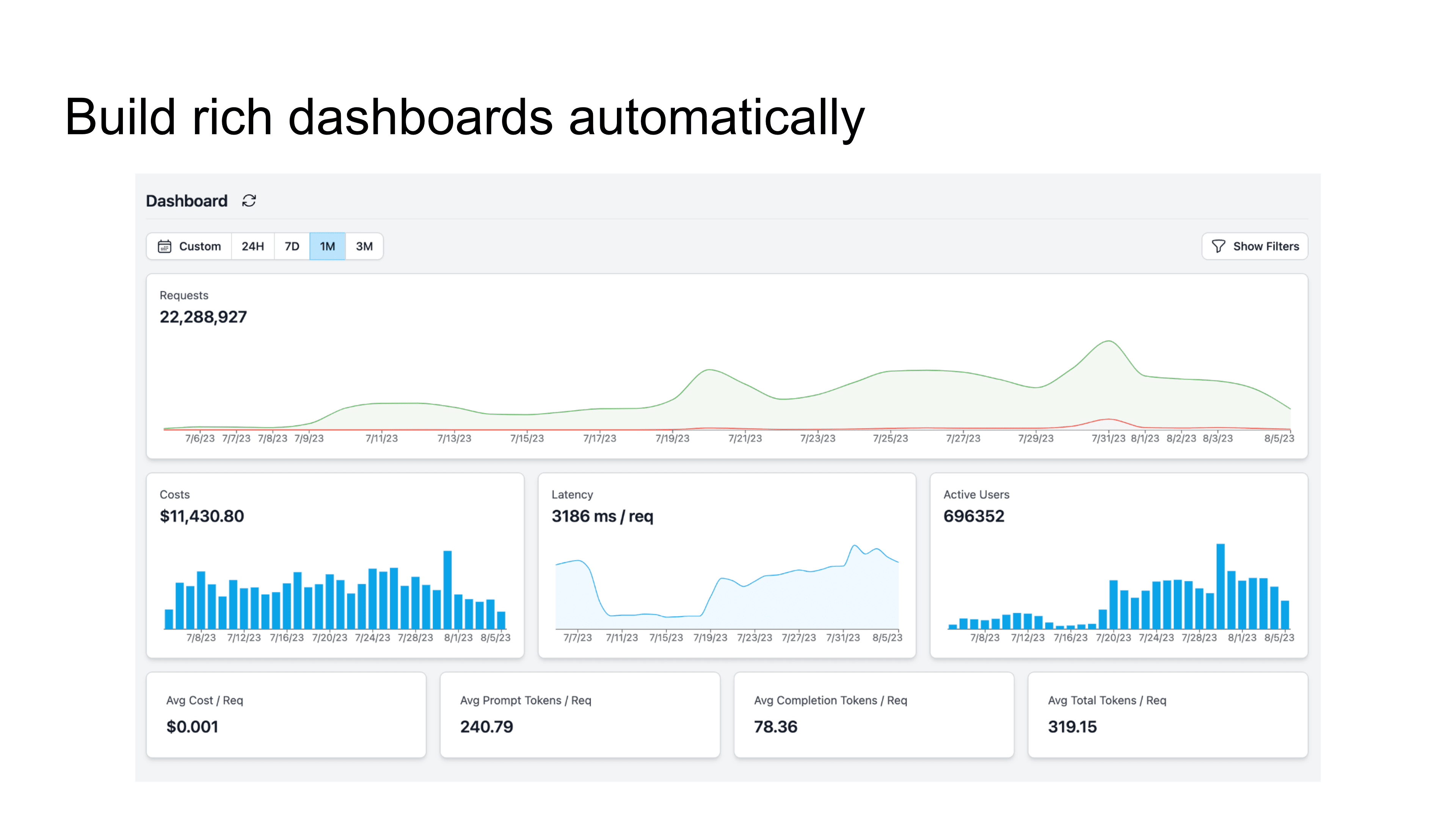
Task: Click the Avg Completion Tokens / Req card
Action: tap(874, 714)
